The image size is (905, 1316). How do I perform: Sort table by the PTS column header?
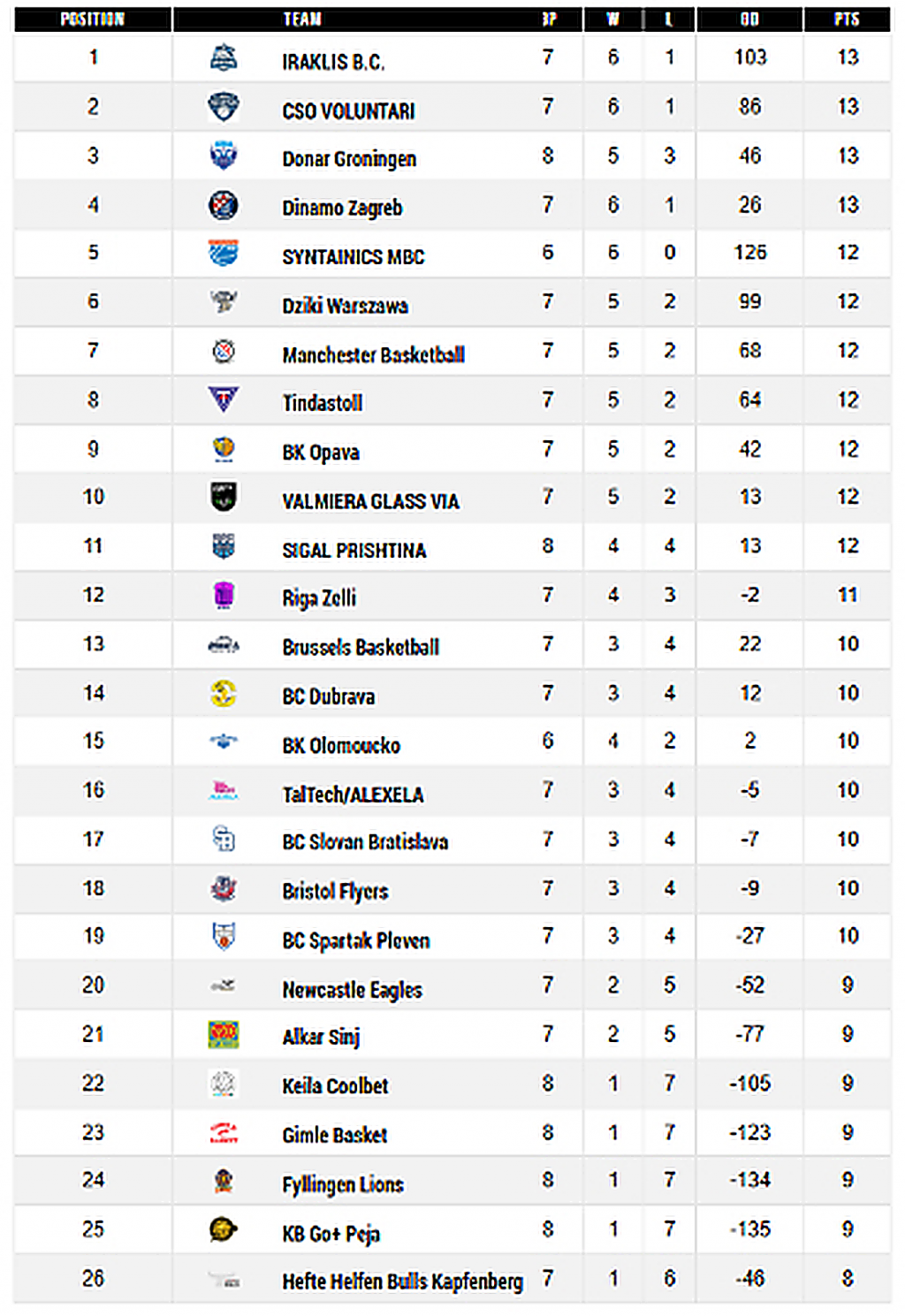[x=847, y=19]
